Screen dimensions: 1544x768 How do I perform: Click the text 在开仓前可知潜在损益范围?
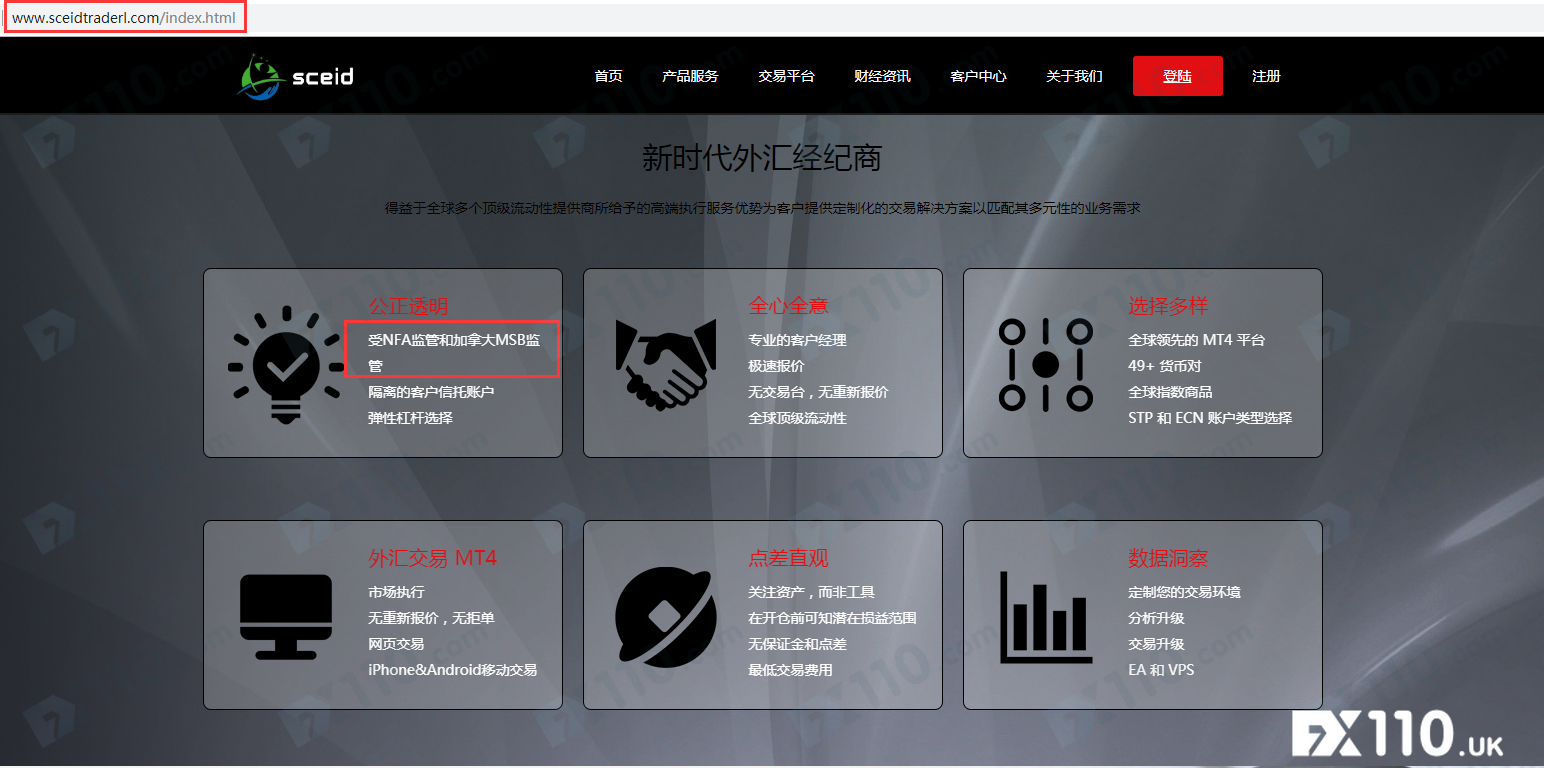(x=832, y=618)
